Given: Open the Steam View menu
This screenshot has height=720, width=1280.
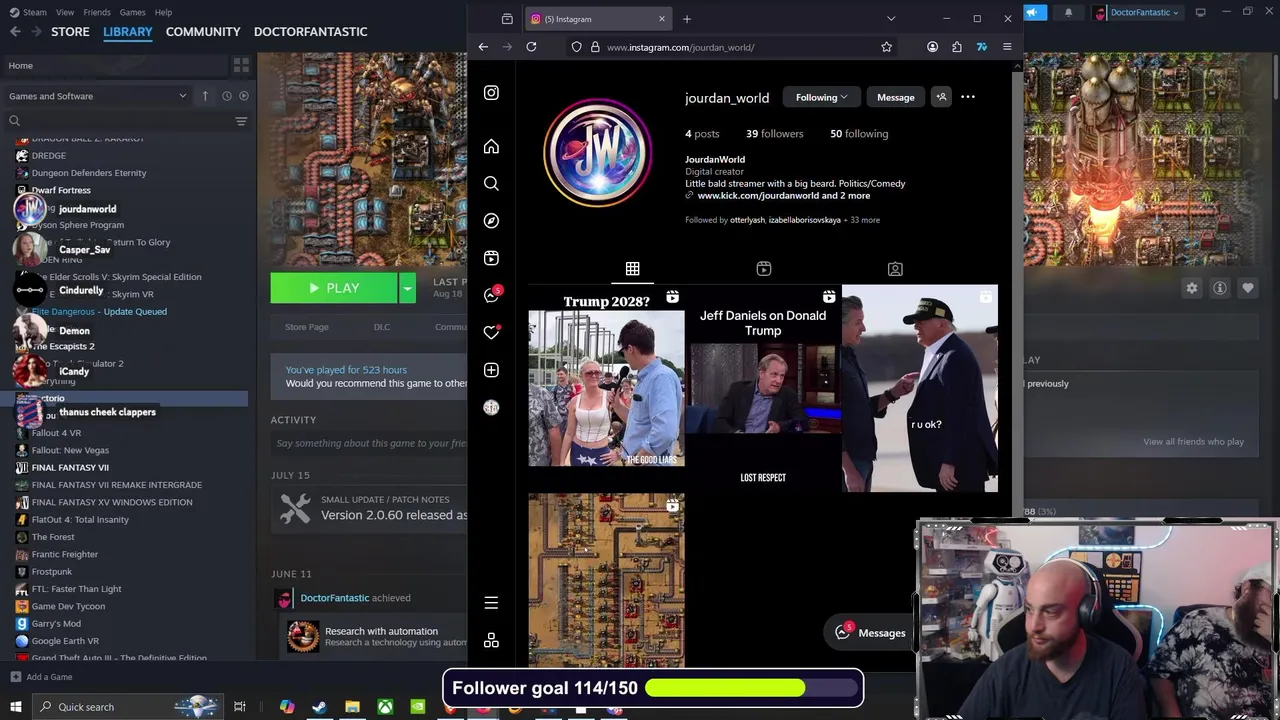Looking at the screenshot, I should coord(65,12).
